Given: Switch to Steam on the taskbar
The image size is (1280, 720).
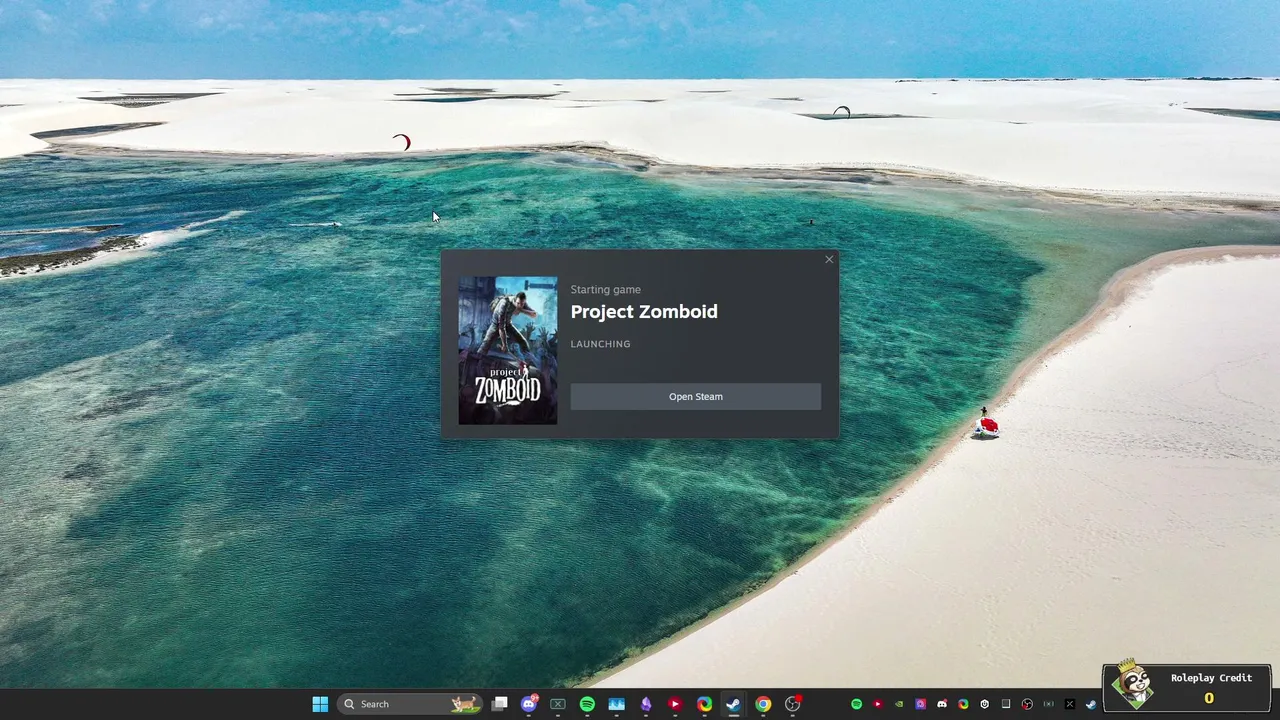Looking at the screenshot, I should coord(733,704).
